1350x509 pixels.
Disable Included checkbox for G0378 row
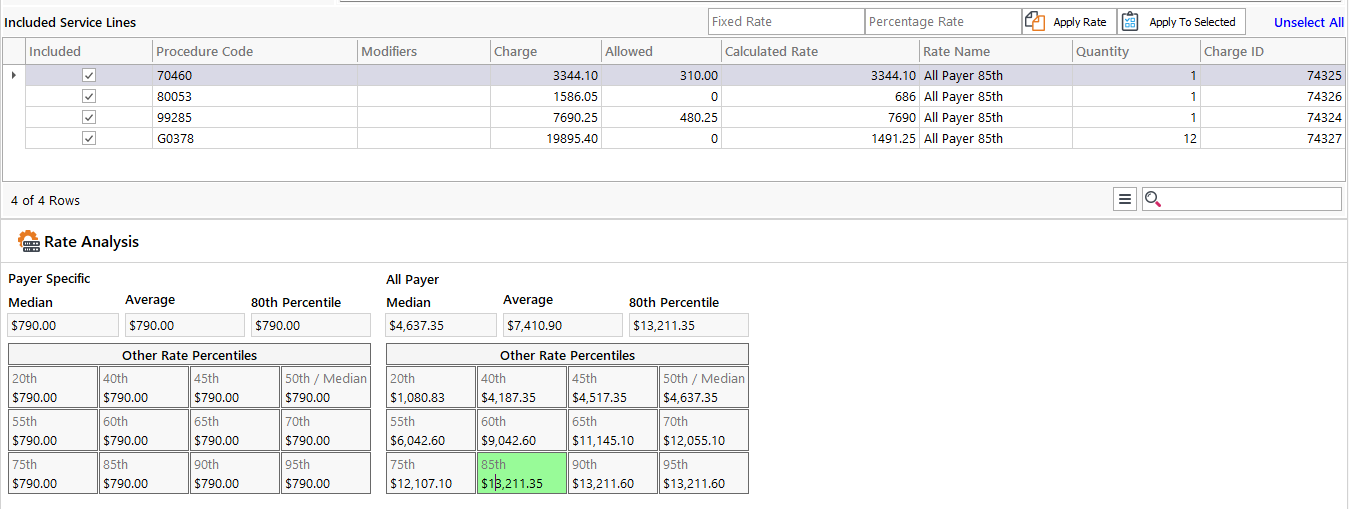click(89, 139)
